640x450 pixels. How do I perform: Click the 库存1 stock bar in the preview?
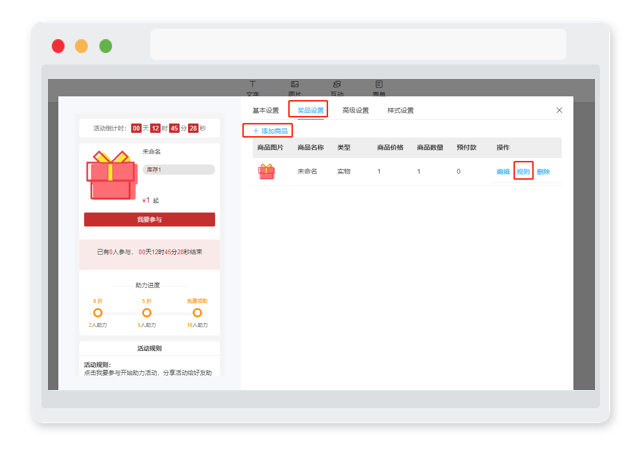(179, 169)
